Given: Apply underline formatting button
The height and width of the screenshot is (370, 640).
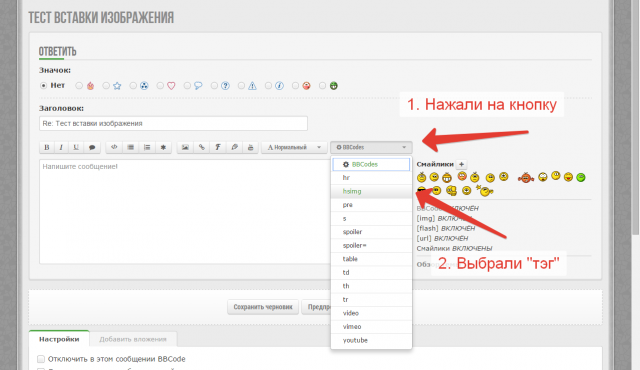Looking at the screenshot, I should tap(76, 147).
